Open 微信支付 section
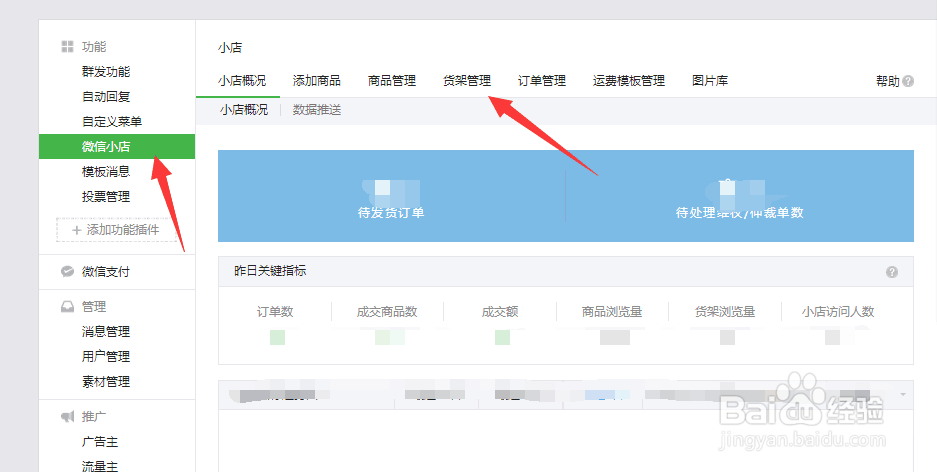937x472 pixels. click(x=106, y=272)
